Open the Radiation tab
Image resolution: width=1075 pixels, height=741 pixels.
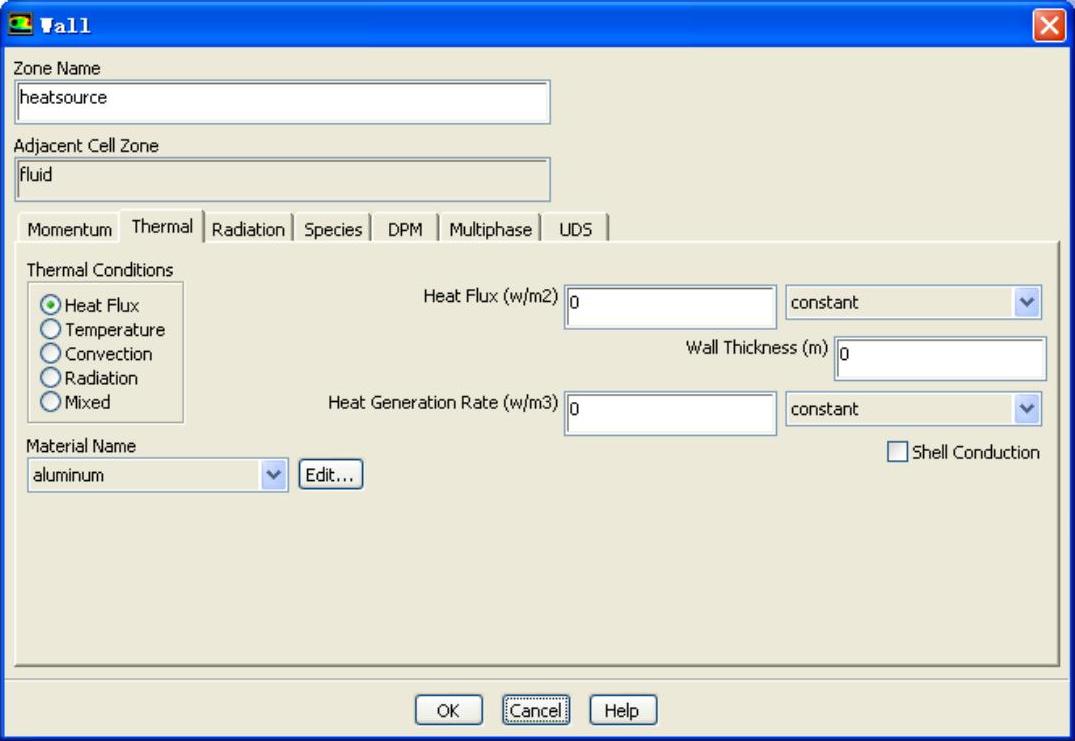pyautogui.click(x=248, y=229)
